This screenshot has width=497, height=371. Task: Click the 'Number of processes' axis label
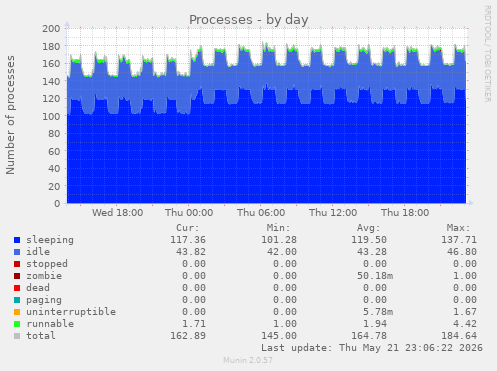[10, 115]
